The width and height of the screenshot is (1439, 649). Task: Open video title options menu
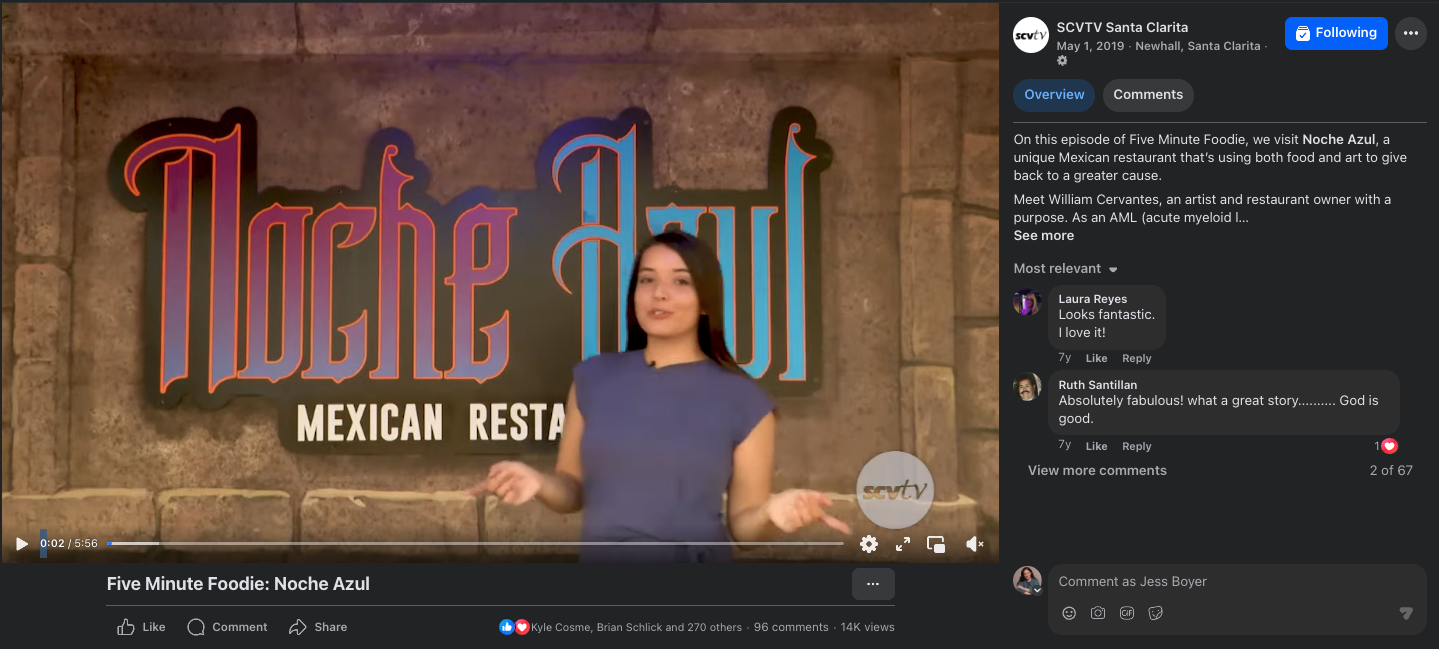873,584
